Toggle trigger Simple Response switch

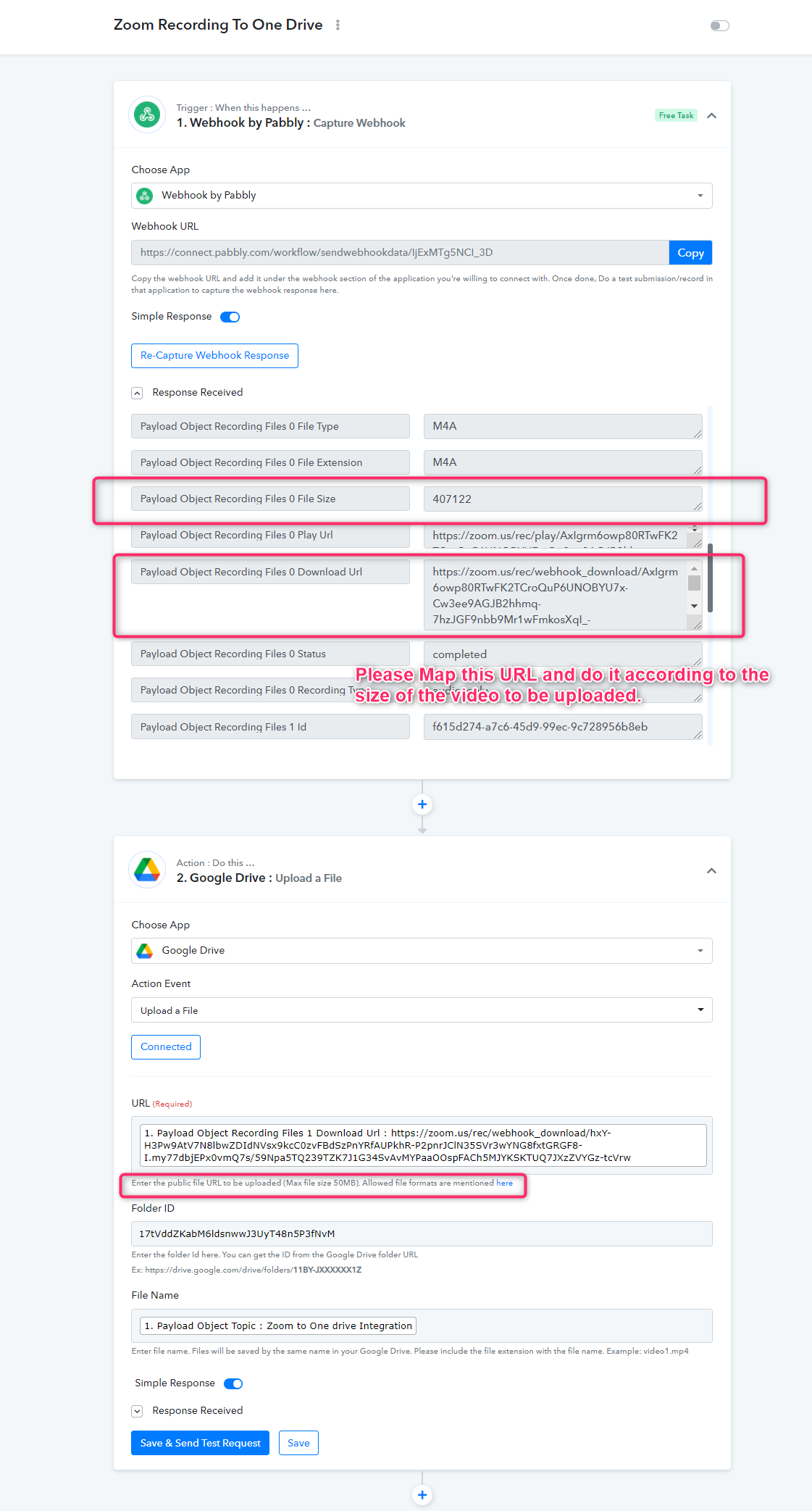click(x=230, y=317)
